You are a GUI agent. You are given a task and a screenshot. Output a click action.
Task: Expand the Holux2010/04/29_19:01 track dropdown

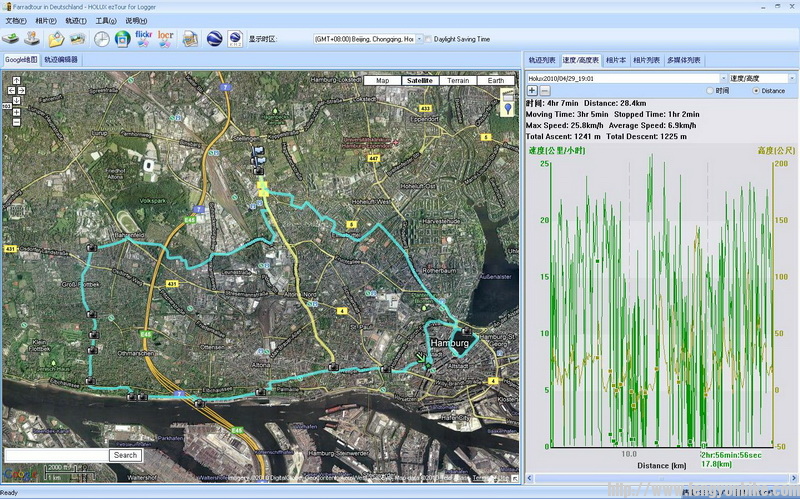(x=721, y=78)
